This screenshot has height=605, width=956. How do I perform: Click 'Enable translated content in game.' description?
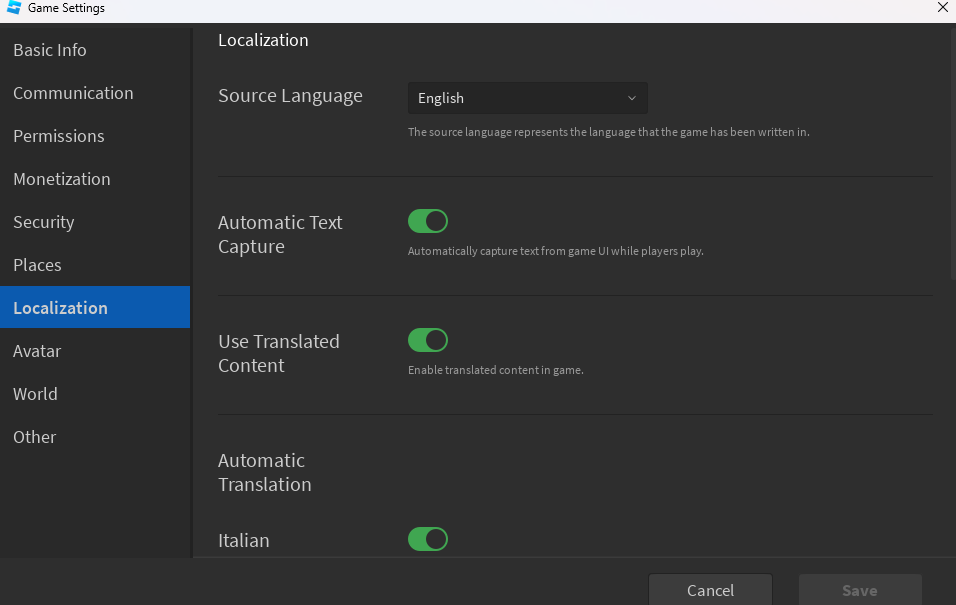click(x=496, y=370)
